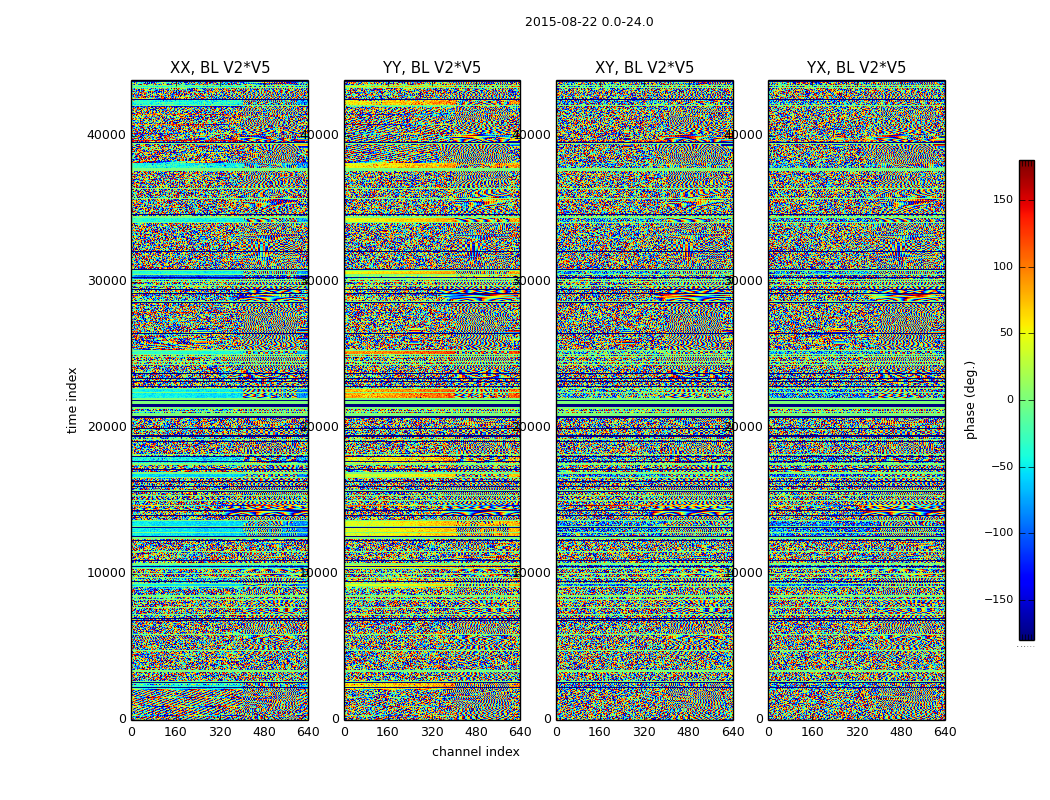Select the YY, BL V2*V5 subplot title
This screenshot has width=1050, height=800.
point(432,68)
